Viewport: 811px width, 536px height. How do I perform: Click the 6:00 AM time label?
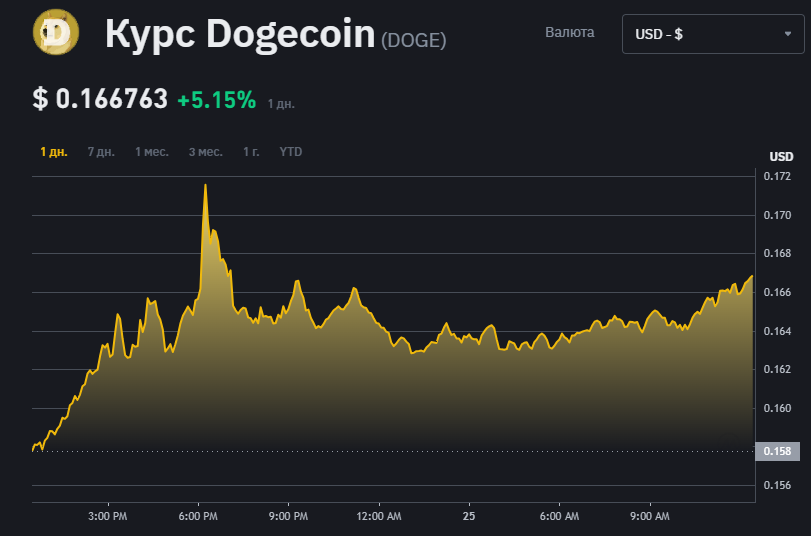[x=559, y=516]
